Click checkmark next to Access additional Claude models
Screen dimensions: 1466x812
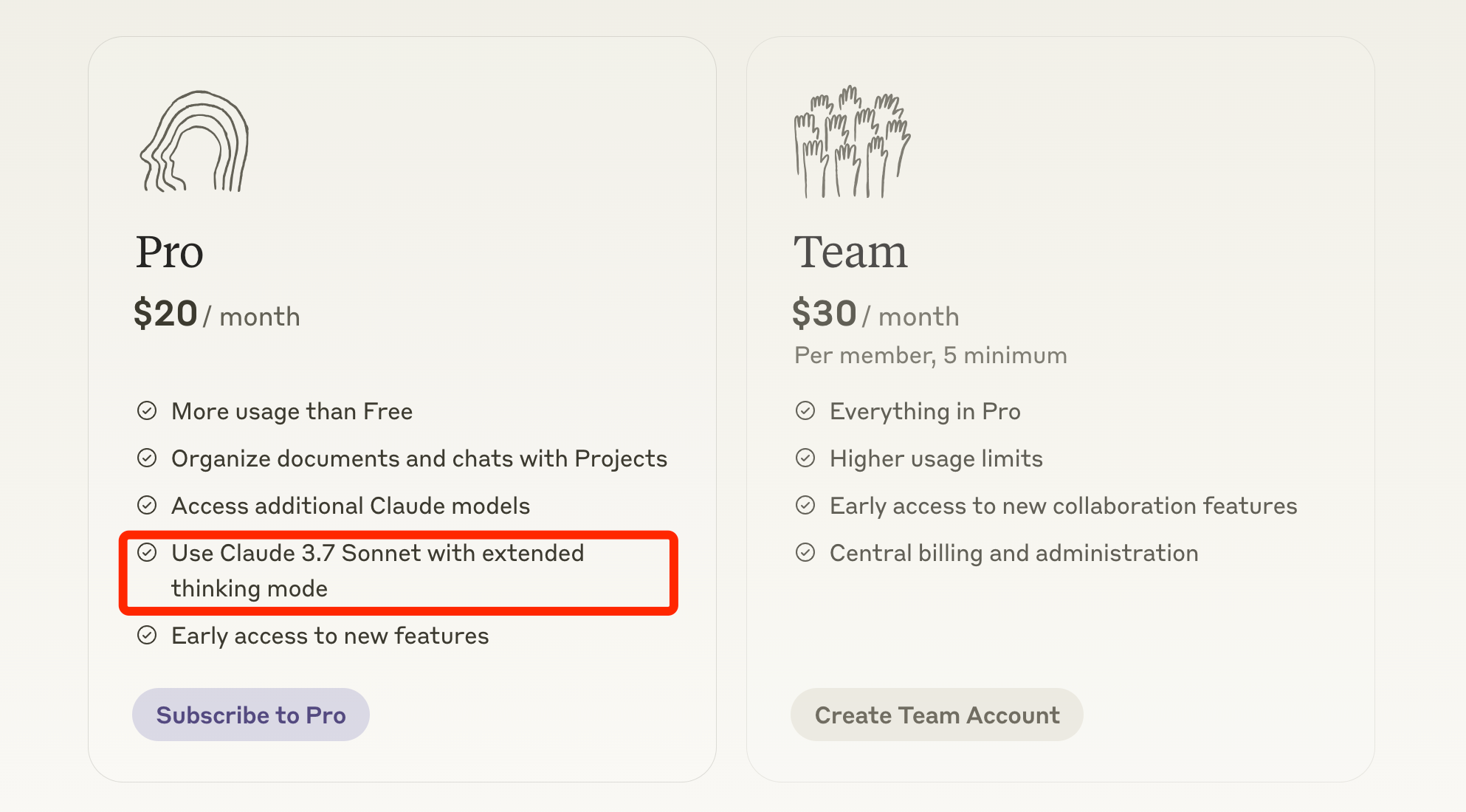[x=147, y=505]
